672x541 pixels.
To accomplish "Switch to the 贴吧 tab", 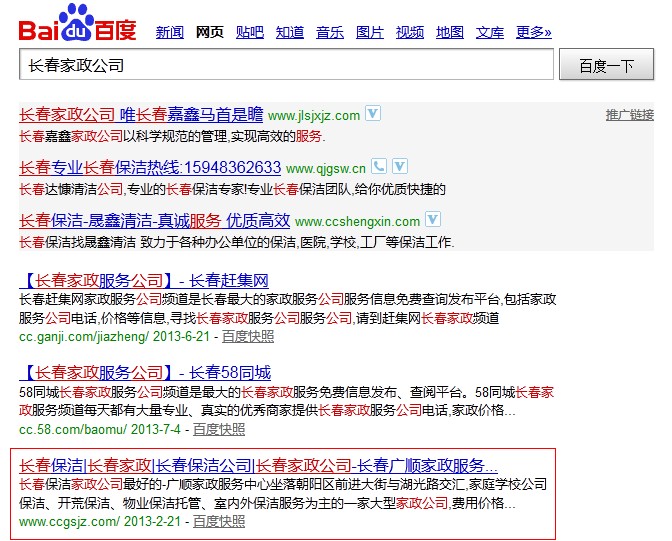I will tap(250, 32).
